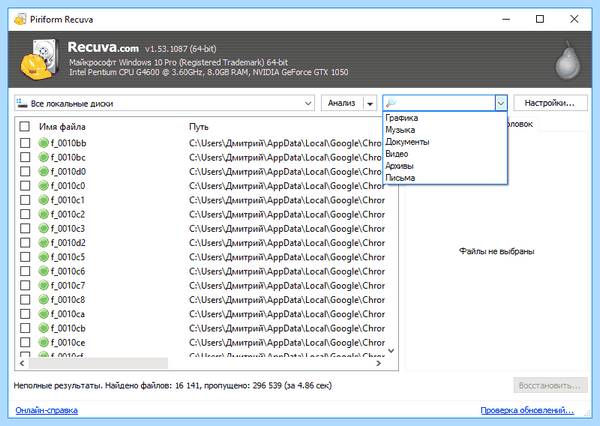
Task: Click the horizontal scrollbar right arrow
Action: pos(378,363)
